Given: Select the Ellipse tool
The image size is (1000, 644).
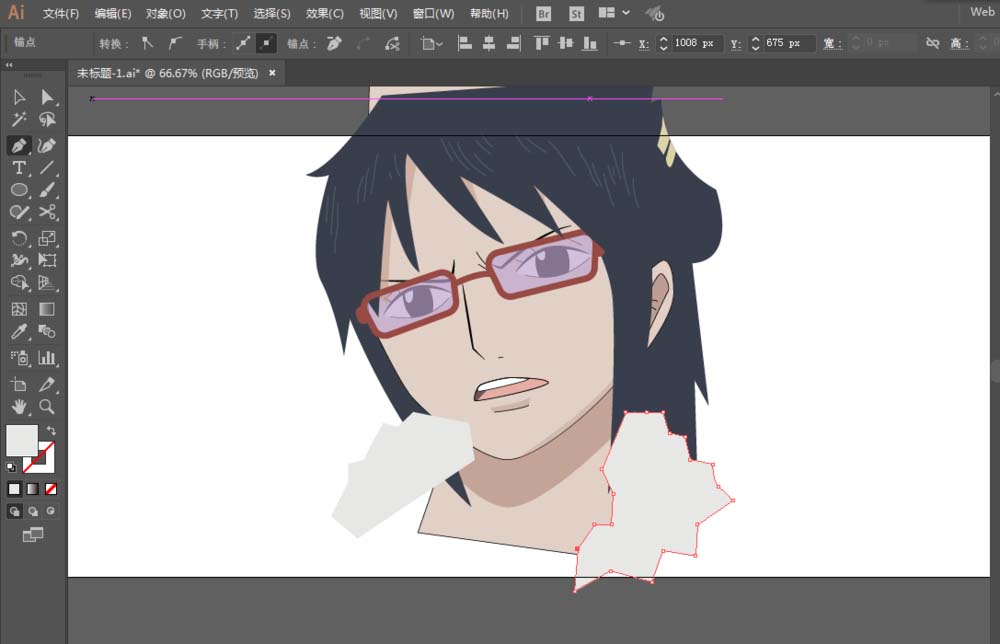Looking at the screenshot, I should (19, 190).
